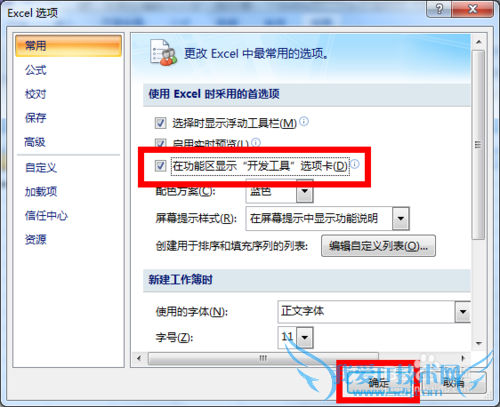This screenshot has width=500, height=407.
Task: Click the help question mark in title bar
Action: [x=439, y=9]
